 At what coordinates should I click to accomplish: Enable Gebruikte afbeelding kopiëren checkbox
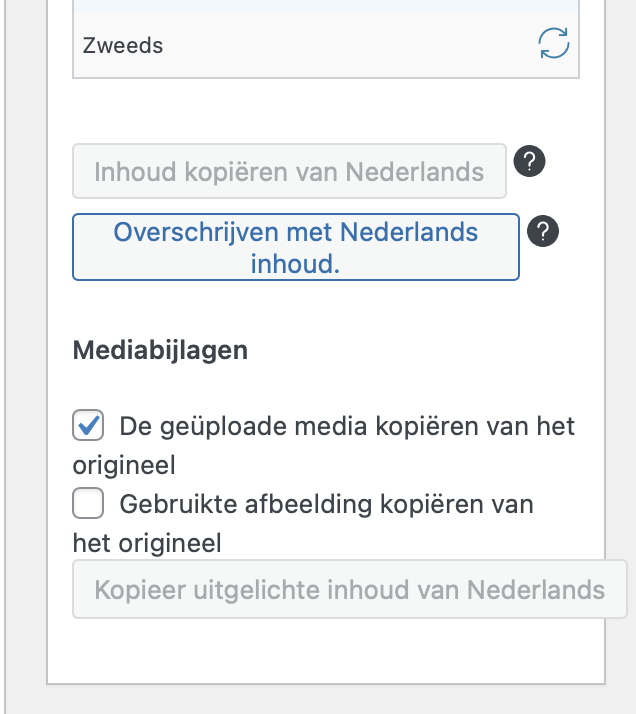coord(88,503)
